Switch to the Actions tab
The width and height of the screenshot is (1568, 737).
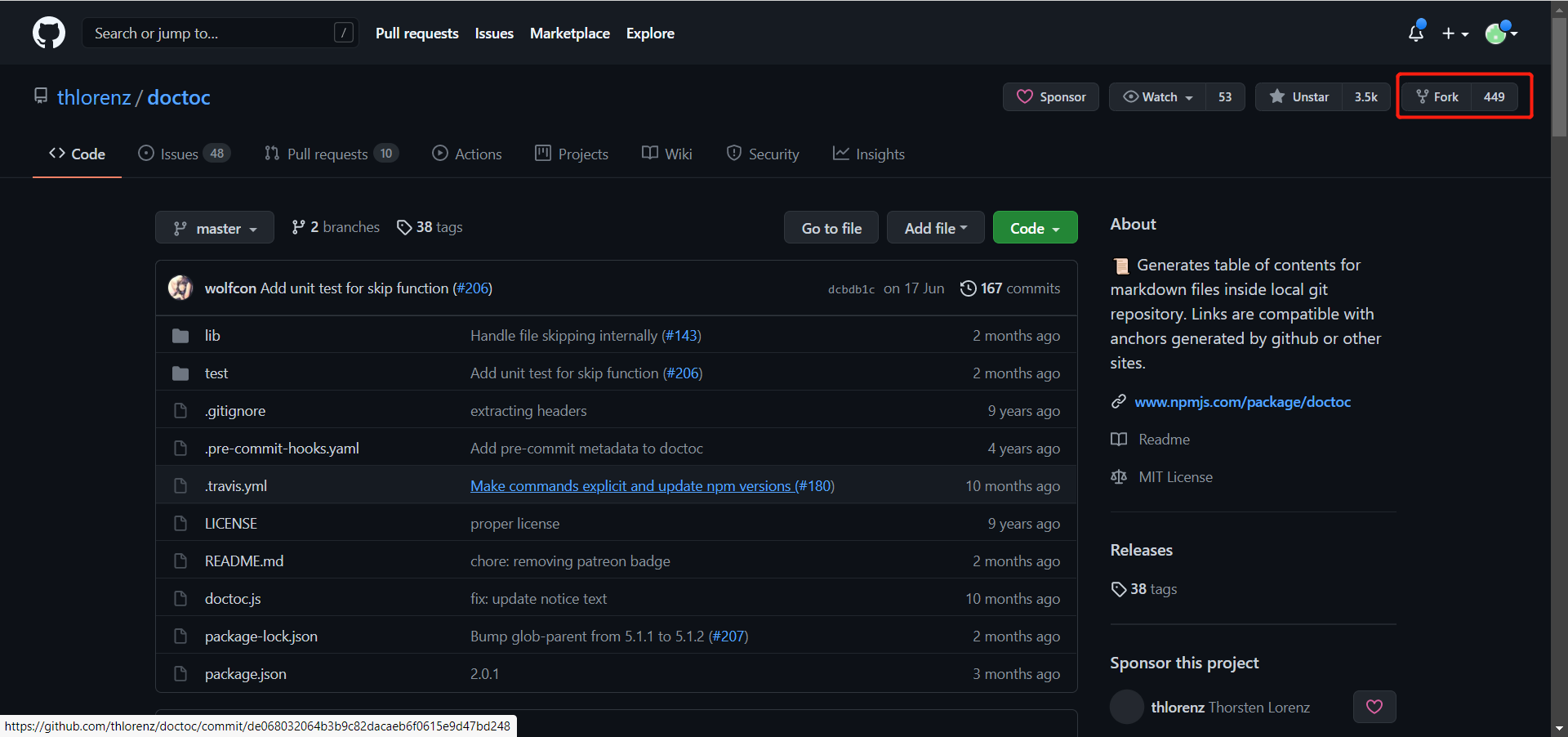[x=467, y=154]
